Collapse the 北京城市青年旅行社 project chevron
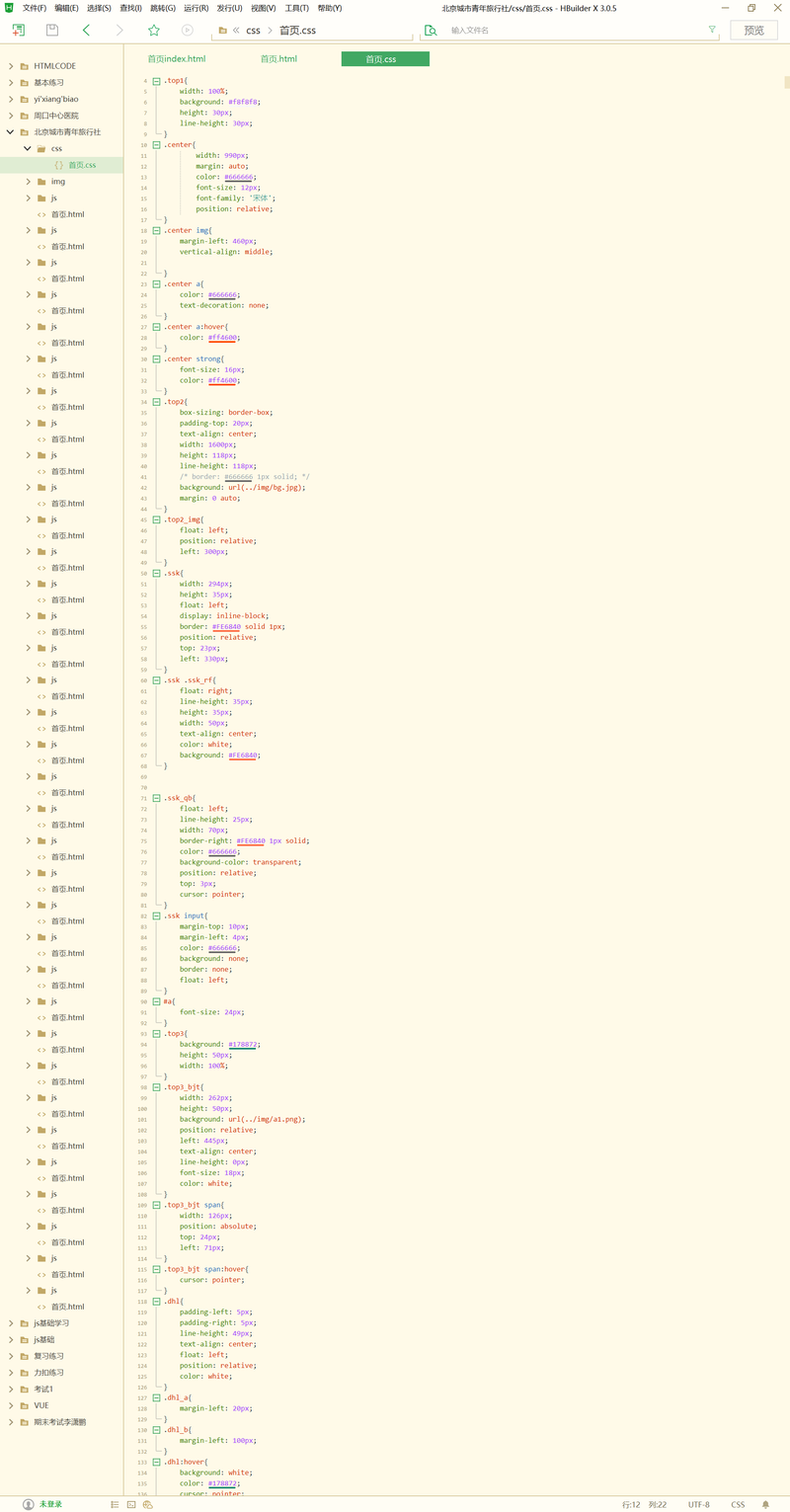Screen dimensions: 790x1512 [11, 132]
